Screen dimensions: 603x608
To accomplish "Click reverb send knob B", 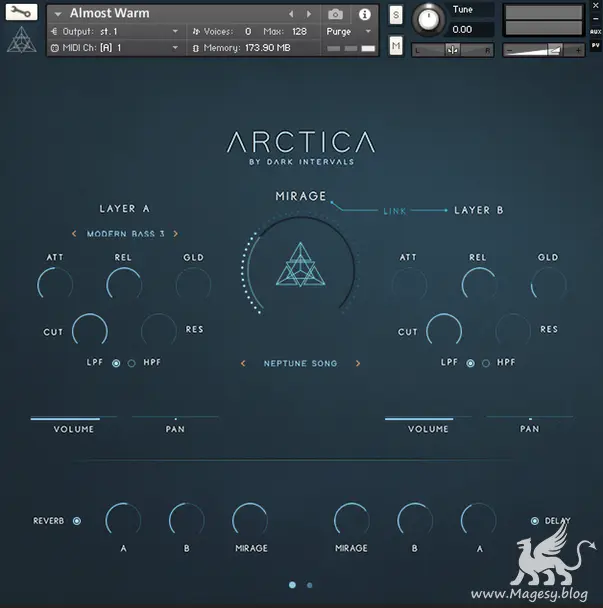I will point(187,520).
